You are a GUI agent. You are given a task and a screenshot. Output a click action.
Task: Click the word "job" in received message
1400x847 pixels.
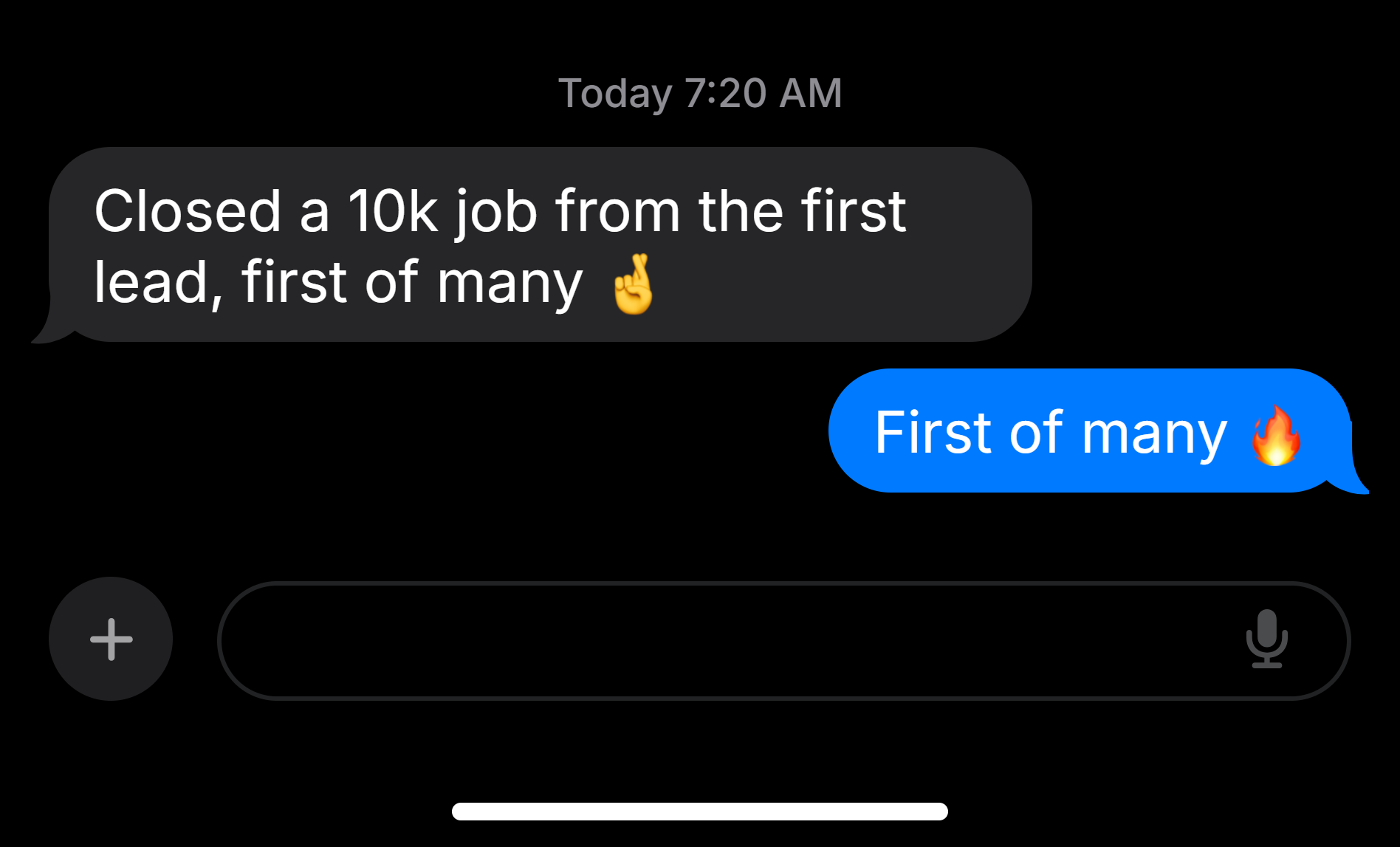[496, 212]
